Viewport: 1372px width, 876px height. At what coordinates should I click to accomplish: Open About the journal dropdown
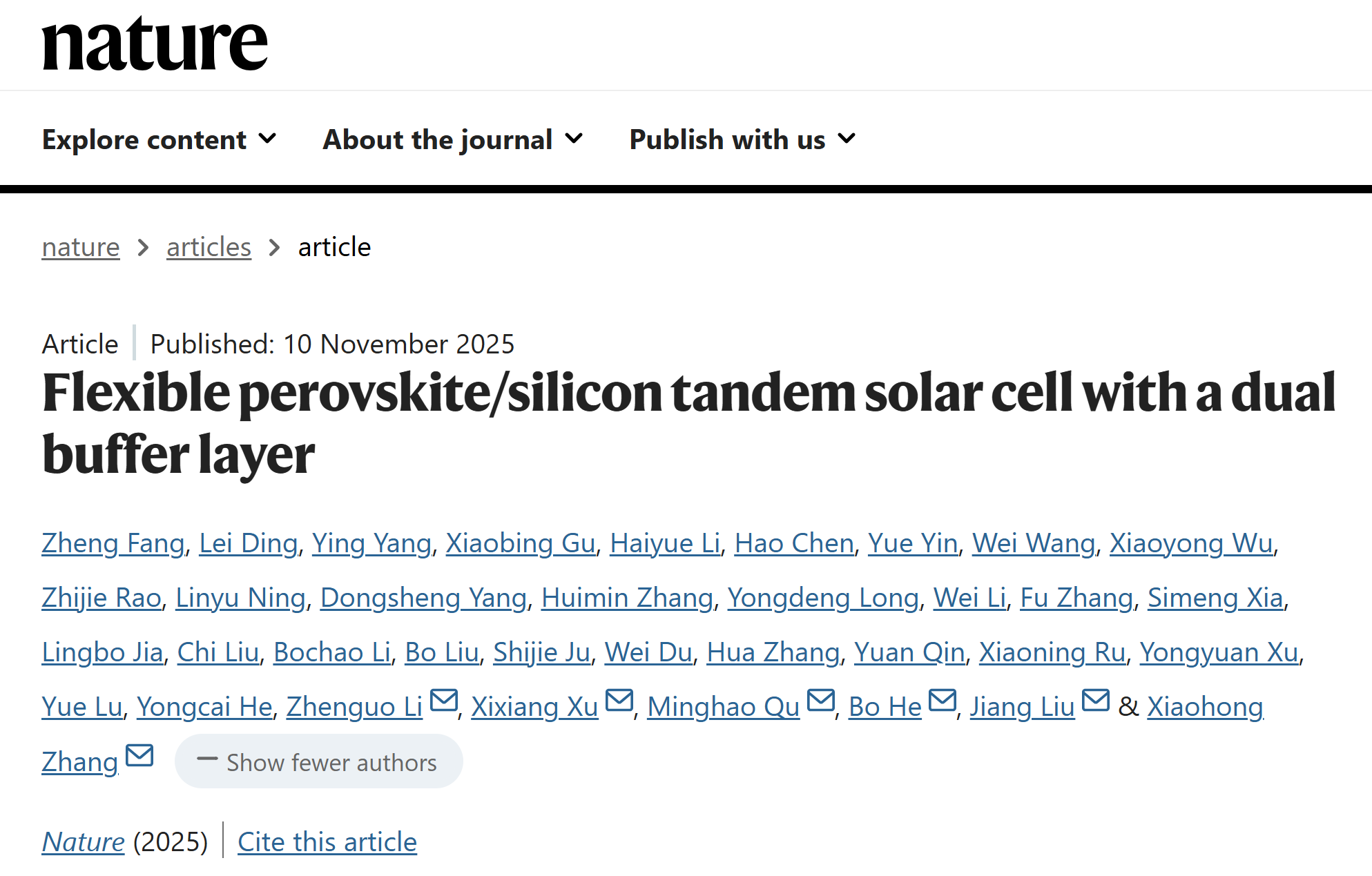point(453,139)
